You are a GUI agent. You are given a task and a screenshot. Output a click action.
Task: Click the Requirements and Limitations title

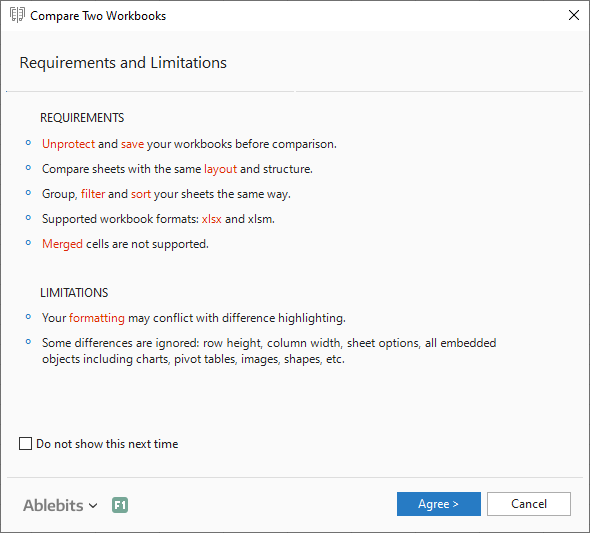(123, 62)
